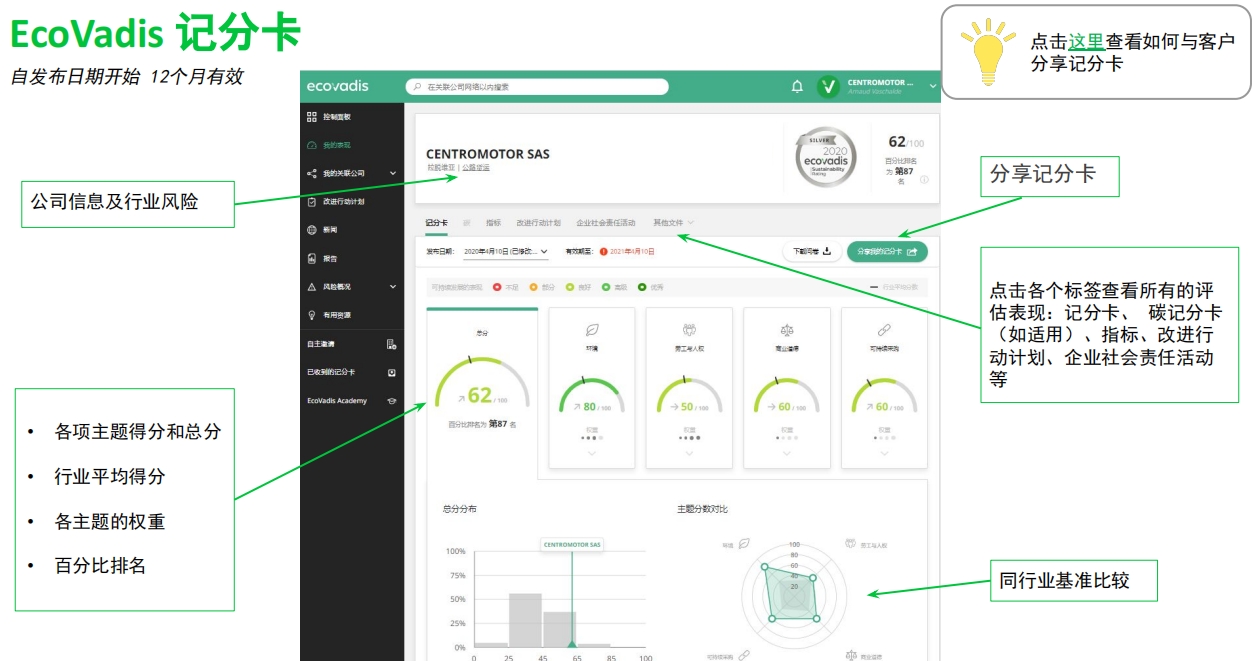
Task: Open the 改进行动计划 tab
Action: coord(538,222)
